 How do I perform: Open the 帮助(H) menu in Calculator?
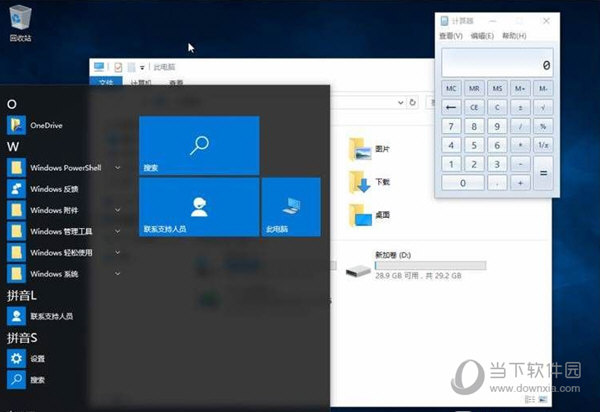click(x=514, y=36)
